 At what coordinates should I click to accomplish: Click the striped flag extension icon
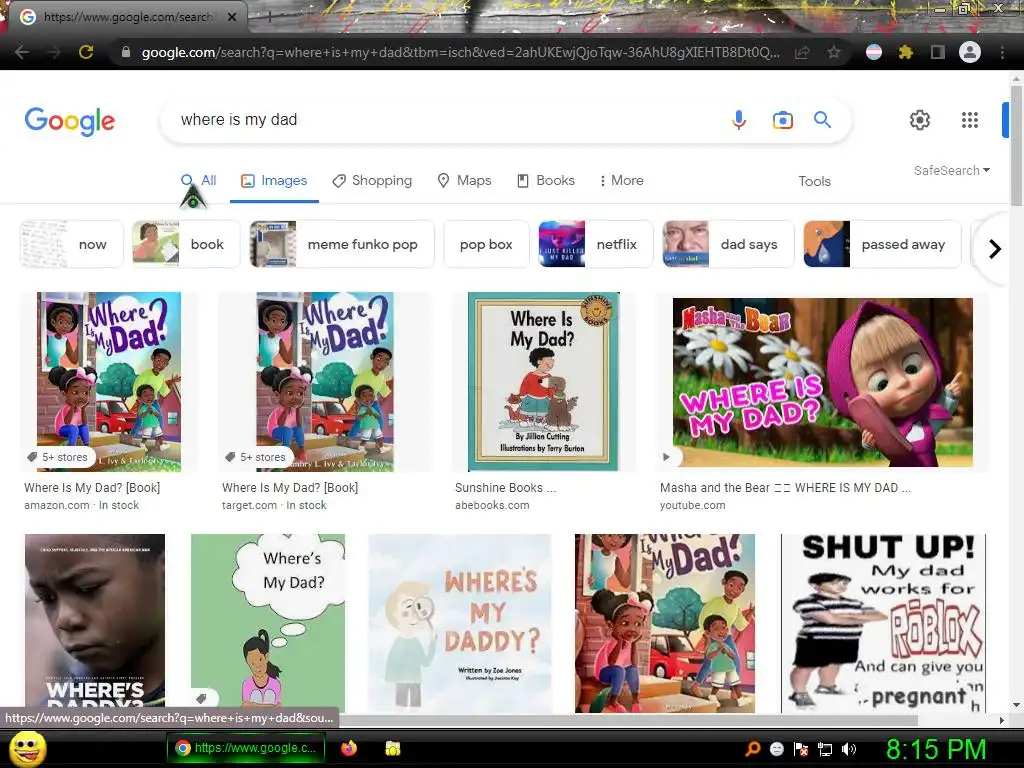[874, 52]
